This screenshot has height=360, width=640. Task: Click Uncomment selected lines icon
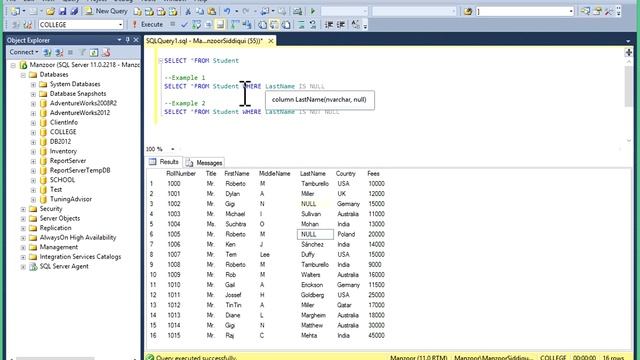(x=313, y=25)
